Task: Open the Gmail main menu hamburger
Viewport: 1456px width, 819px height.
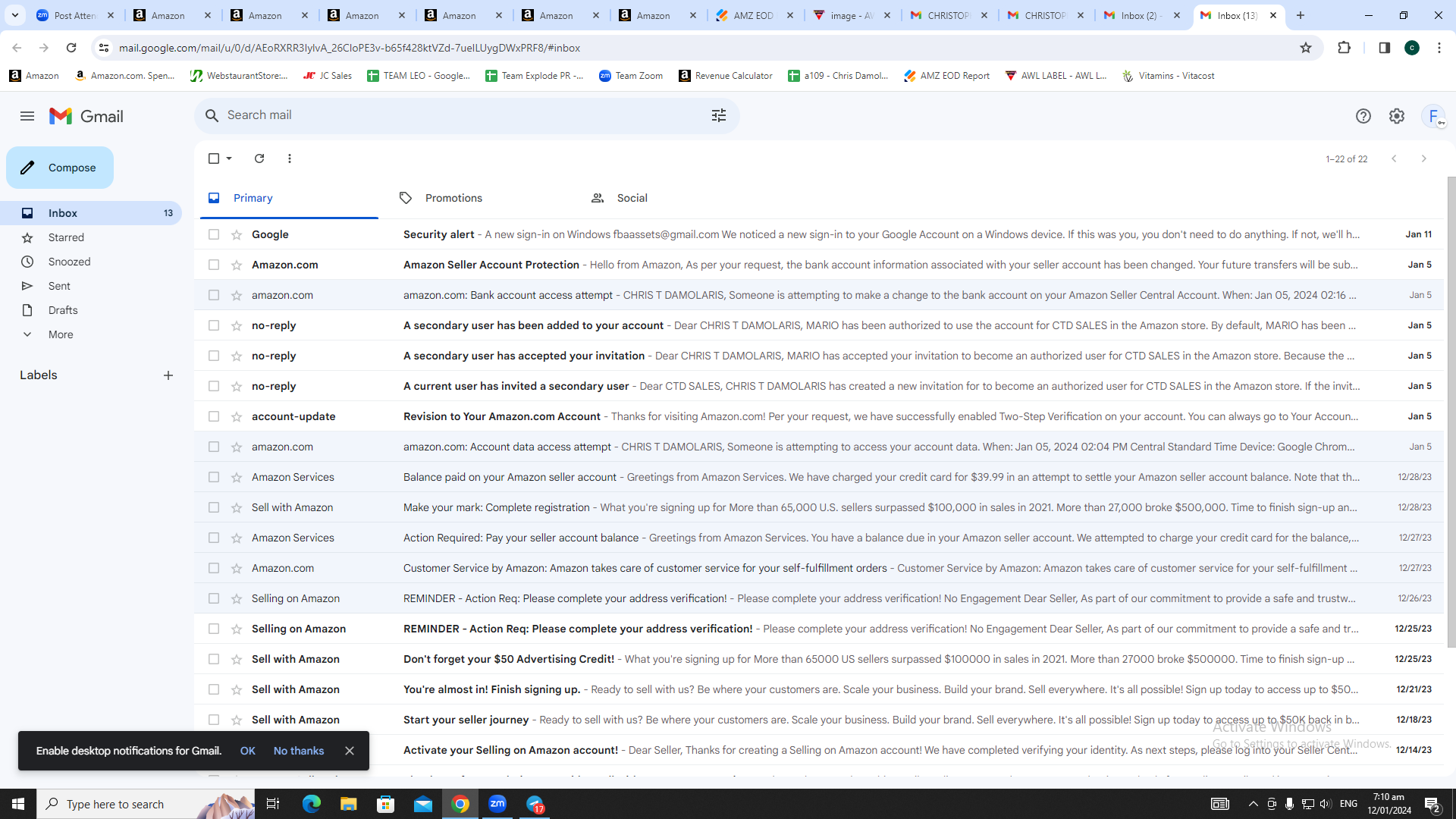Action: click(x=27, y=116)
